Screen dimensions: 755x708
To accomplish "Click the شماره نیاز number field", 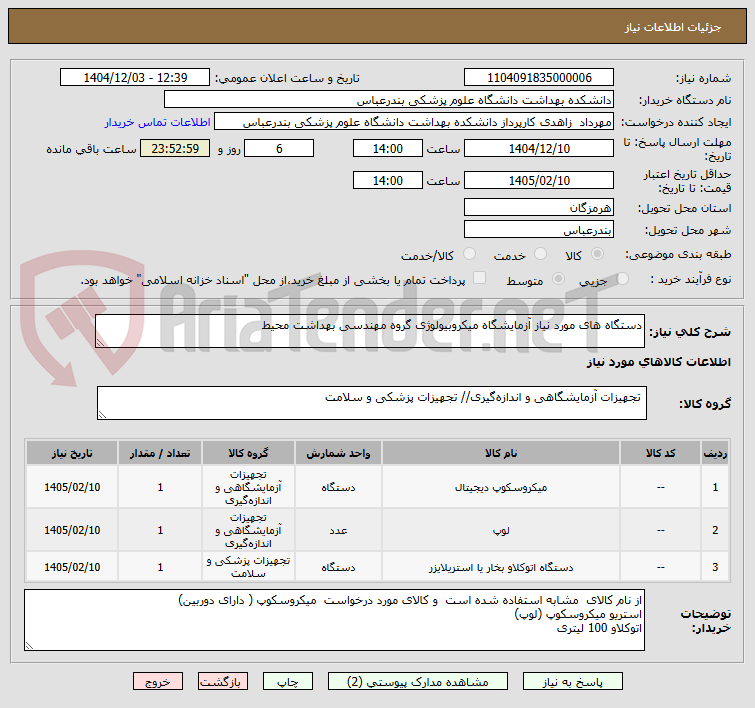I will click(x=539, y=77).
